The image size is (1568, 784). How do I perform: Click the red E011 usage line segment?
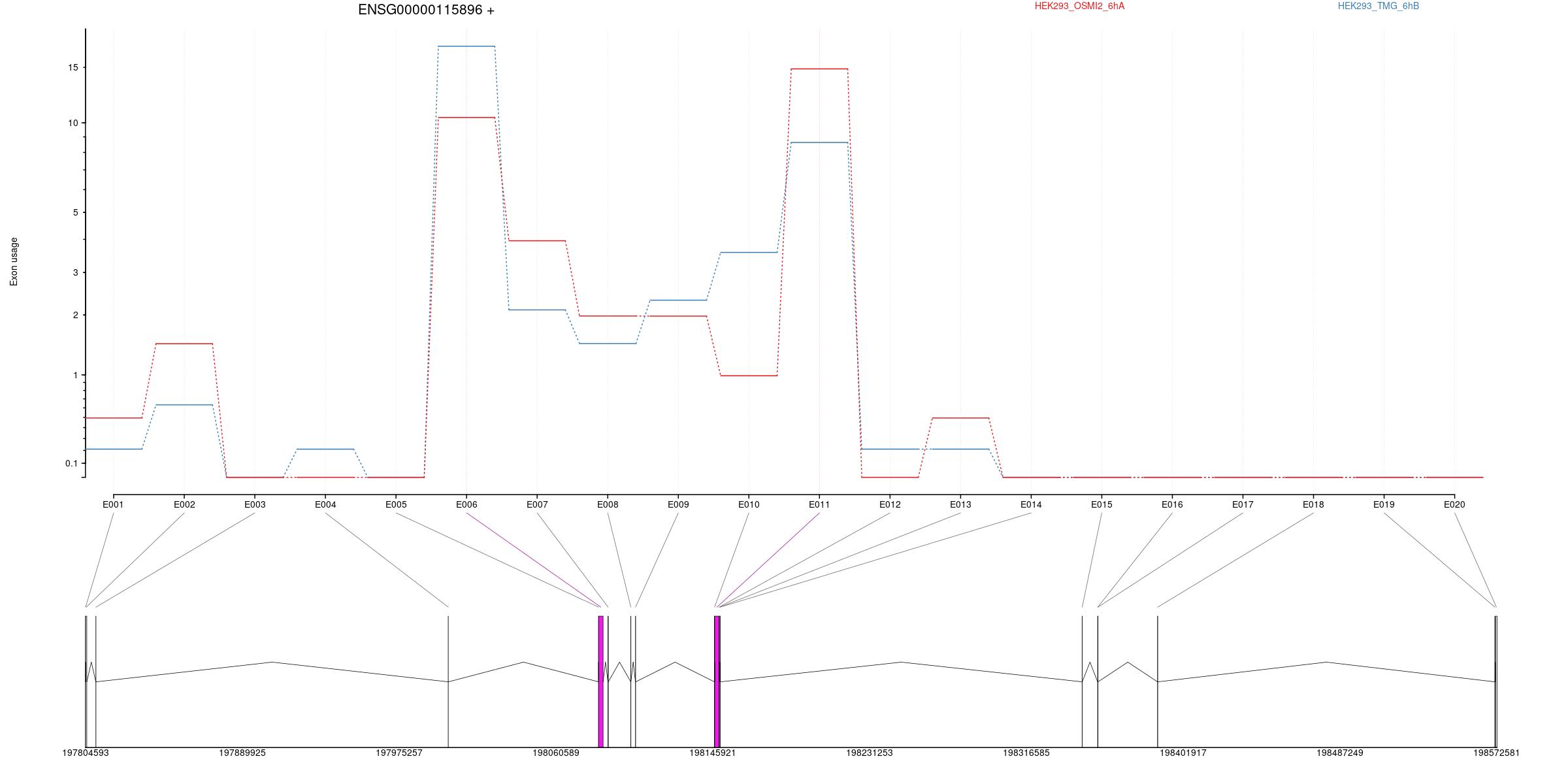[x=819, y=69]
